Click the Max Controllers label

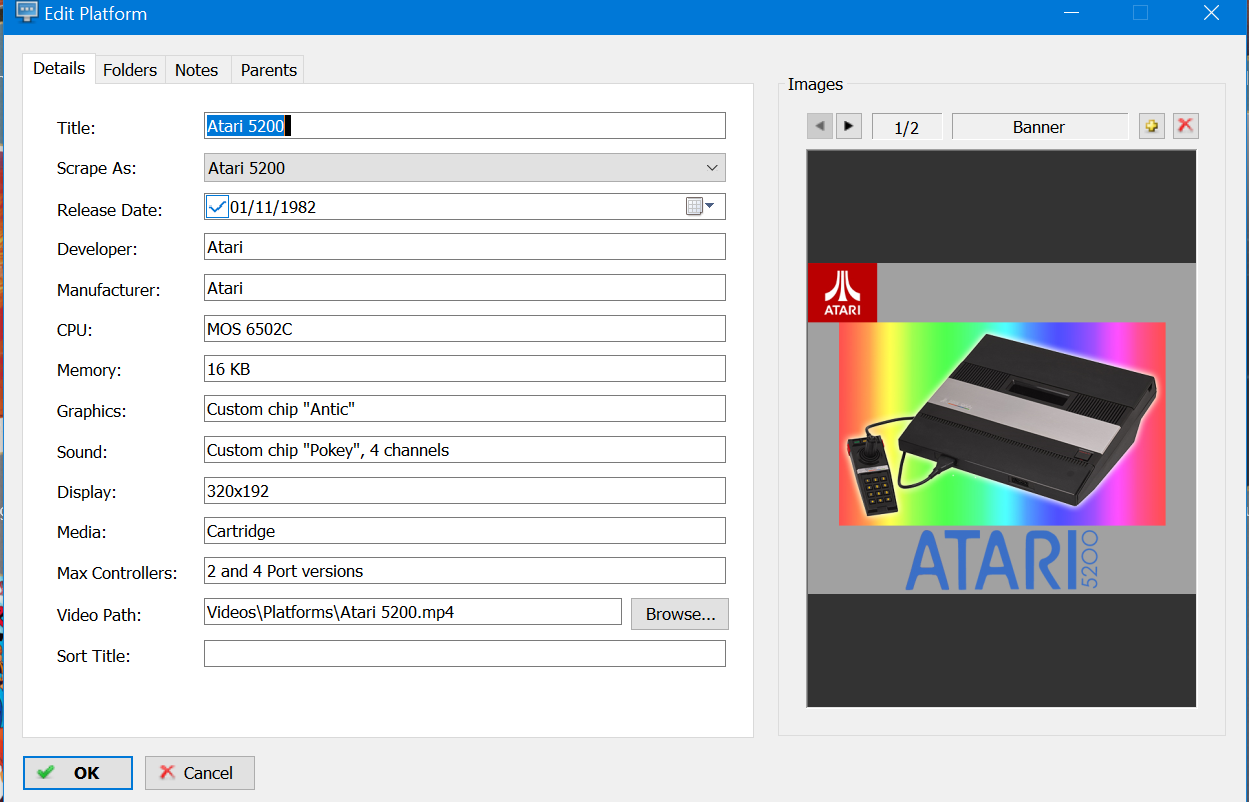[x=117, y=574]
